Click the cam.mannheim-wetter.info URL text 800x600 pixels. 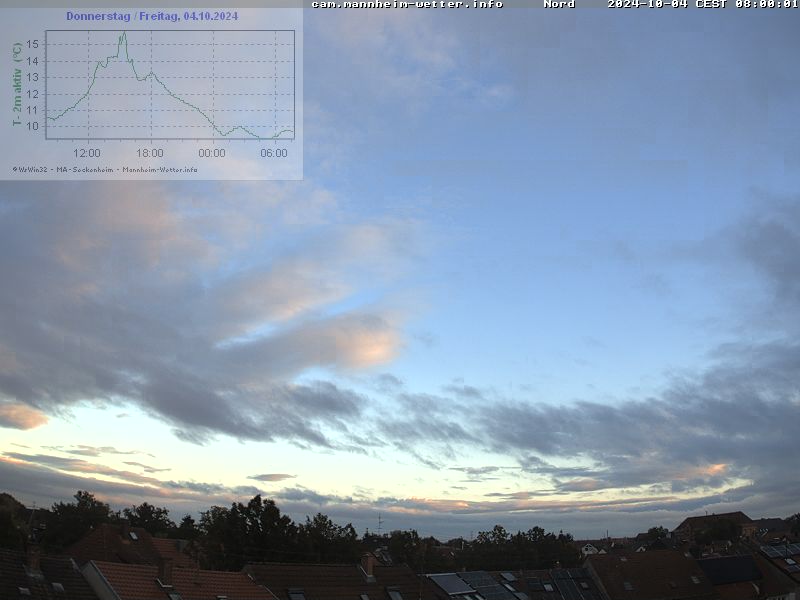[407, 4]
